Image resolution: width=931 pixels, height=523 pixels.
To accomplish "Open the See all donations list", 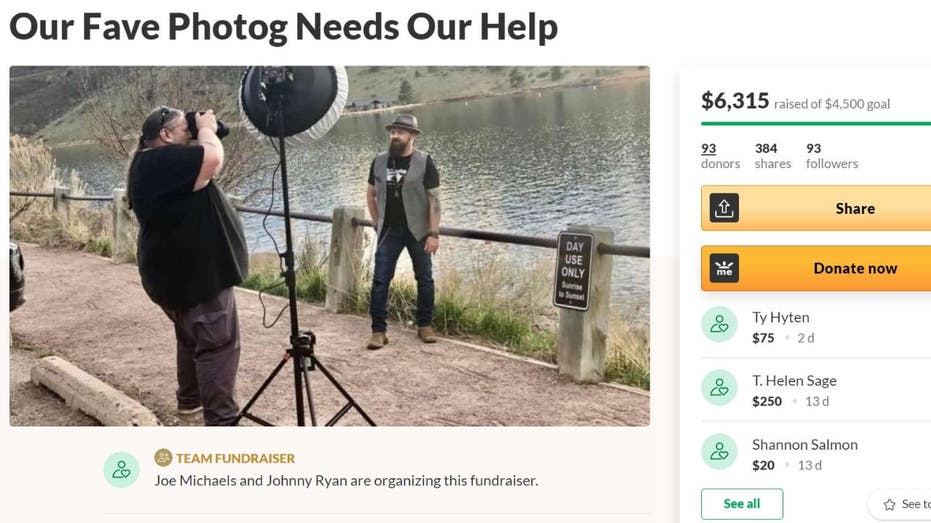I will click(742, 504).
